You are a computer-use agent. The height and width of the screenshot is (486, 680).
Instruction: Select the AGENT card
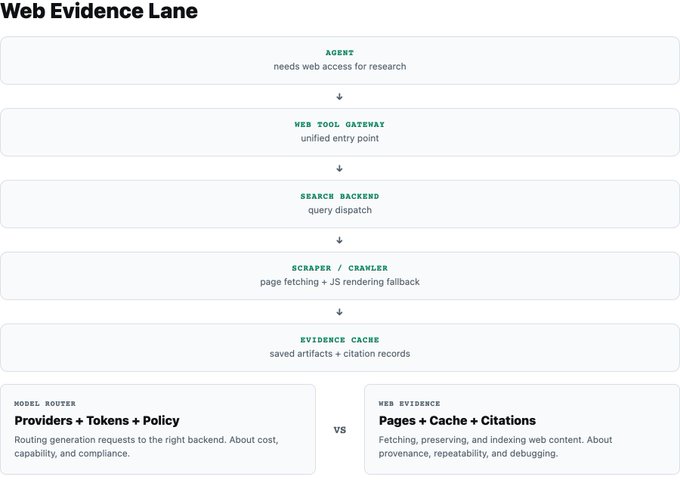pos(340,60)
